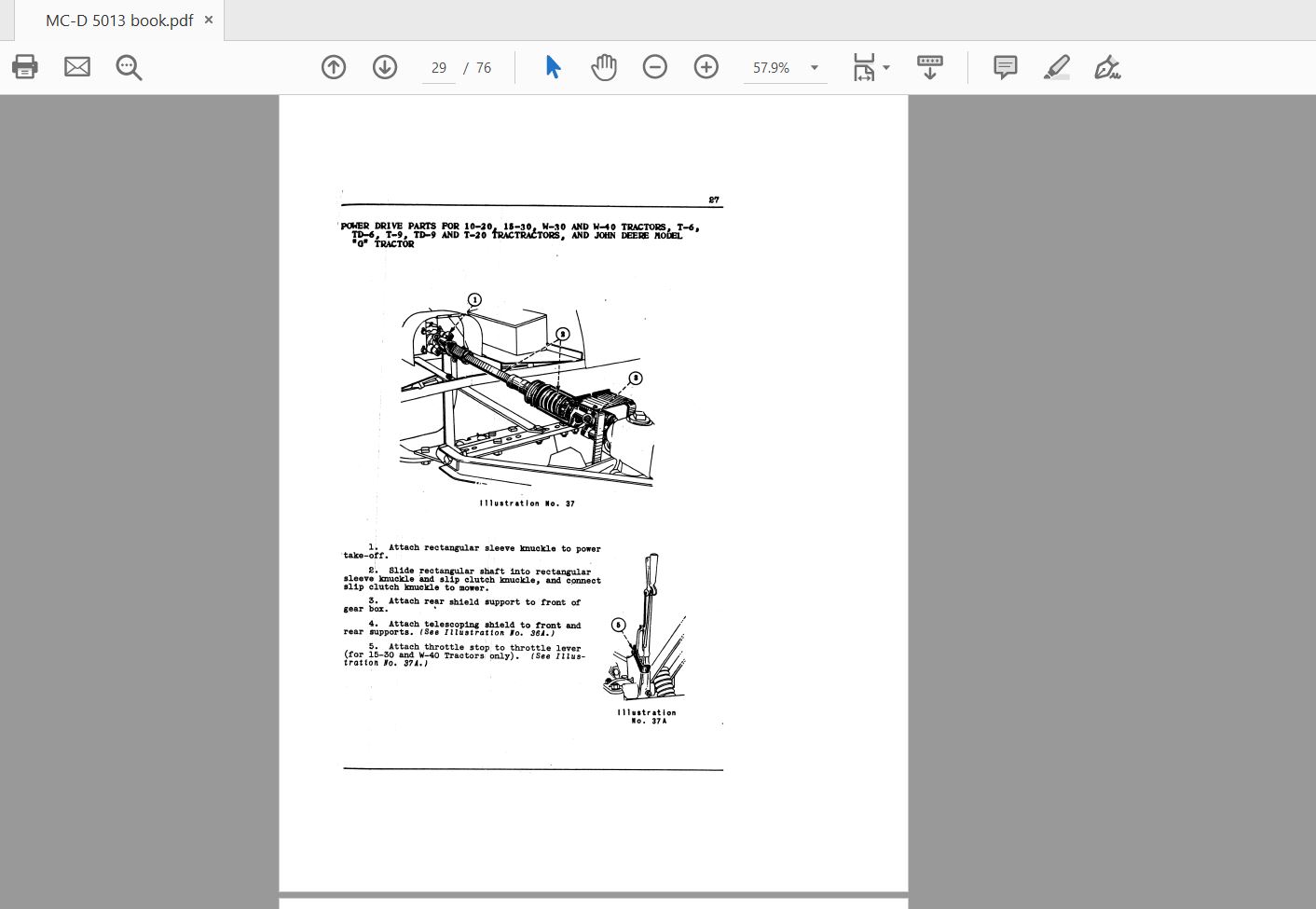Zoom in with the plus button
This screenshot has height=909, width=1316.
tap(706, 67)
